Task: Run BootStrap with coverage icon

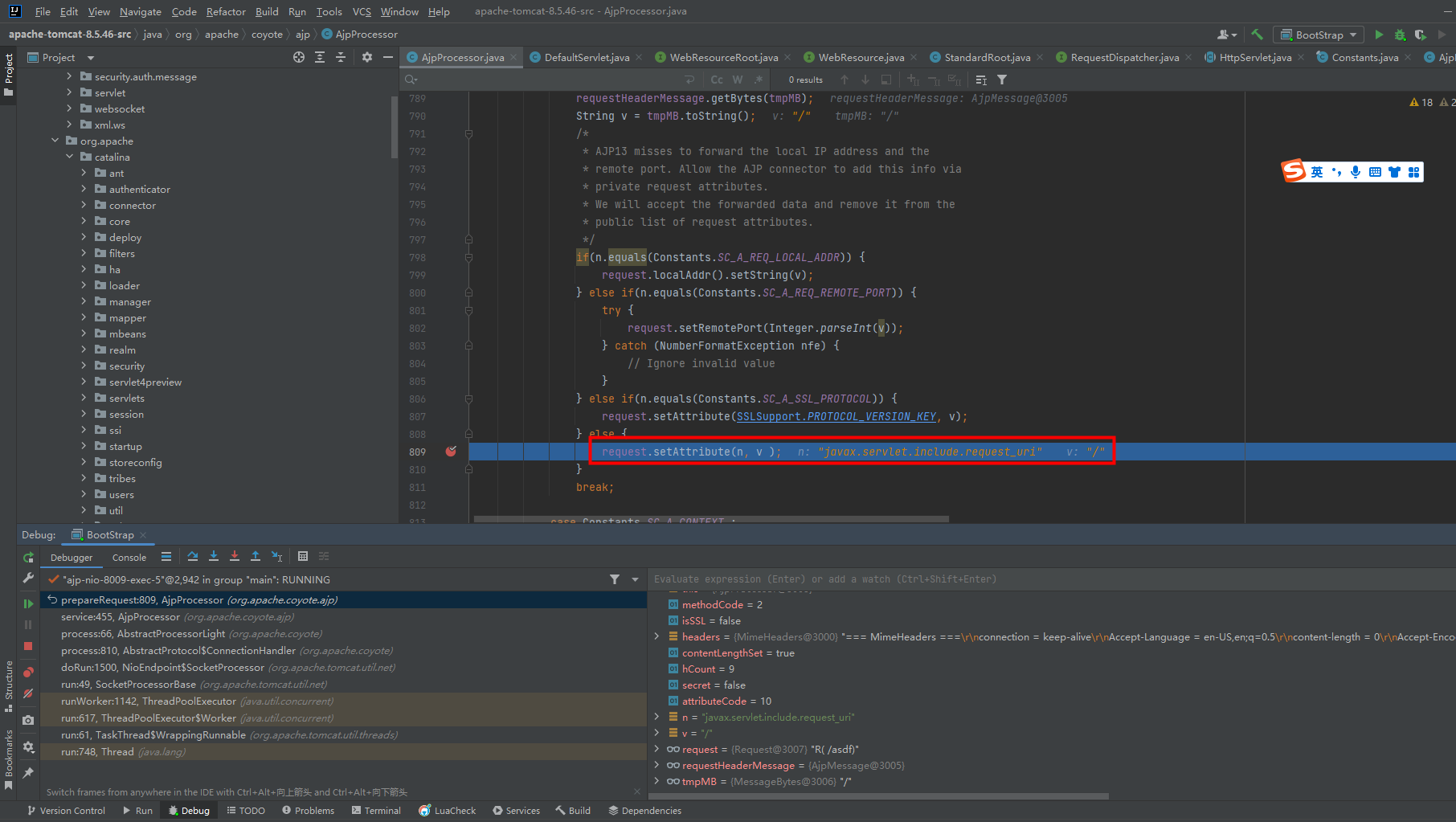Action: pos(1421,35)
